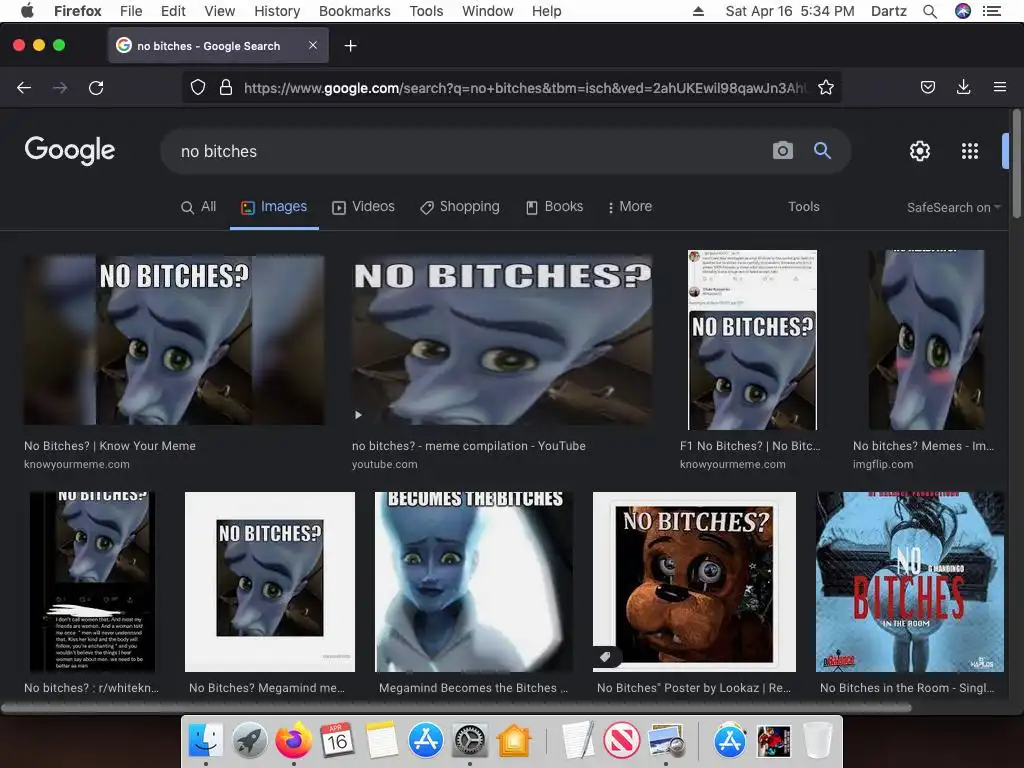
Task: Expand the SafeSearch on dropdown
Action: tap(953, 208)
